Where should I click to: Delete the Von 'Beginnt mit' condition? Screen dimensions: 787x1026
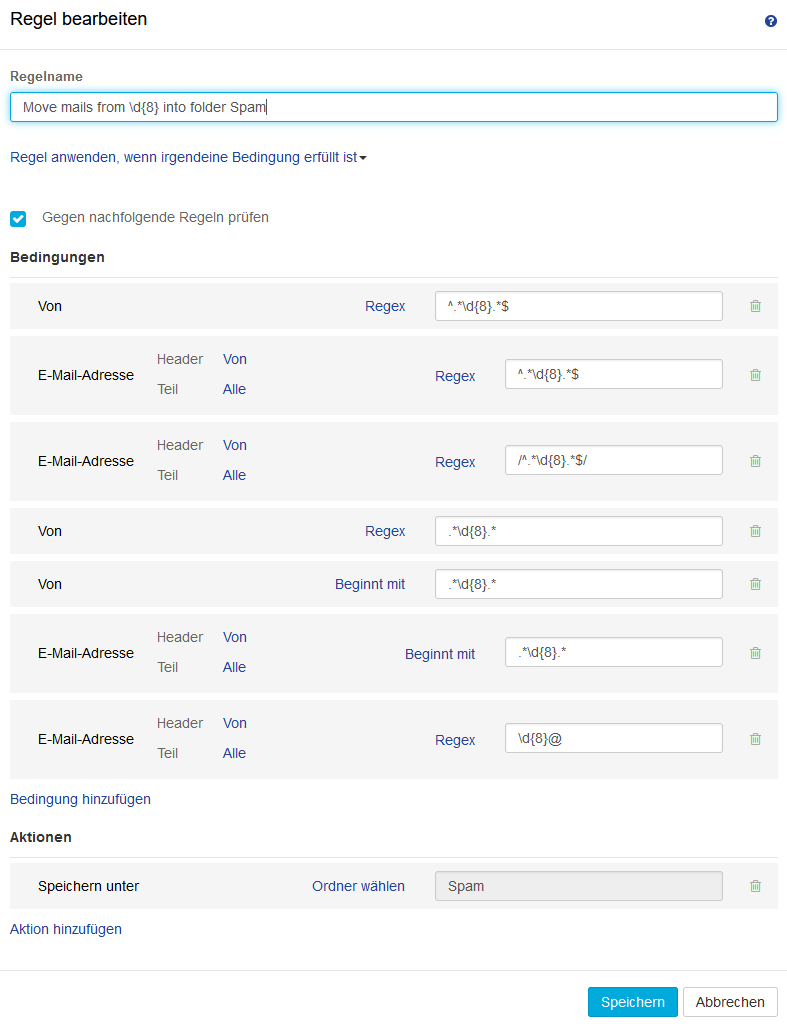click(755, 584)
